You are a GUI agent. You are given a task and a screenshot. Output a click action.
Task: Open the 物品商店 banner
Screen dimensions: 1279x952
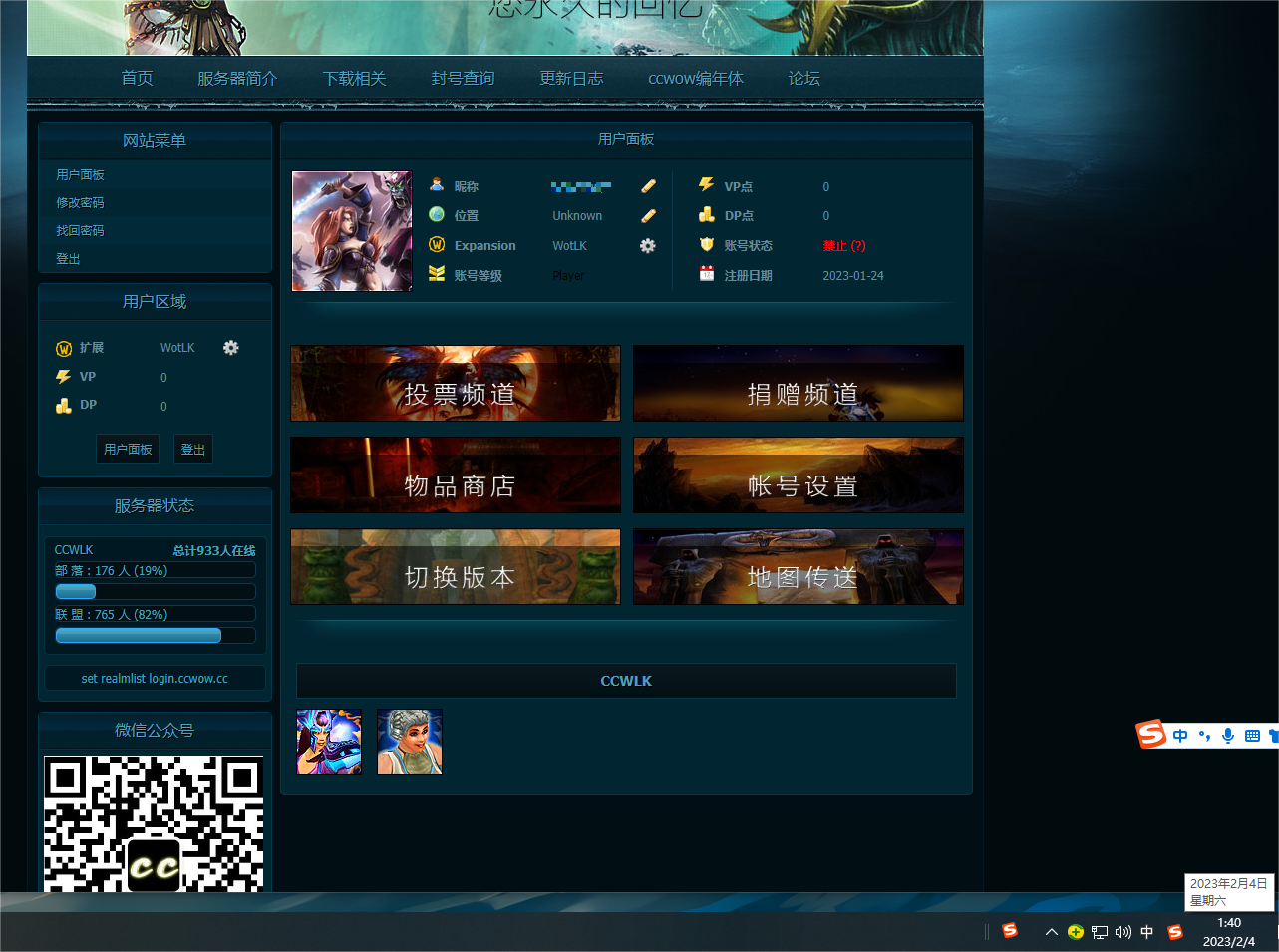point(456,476)
